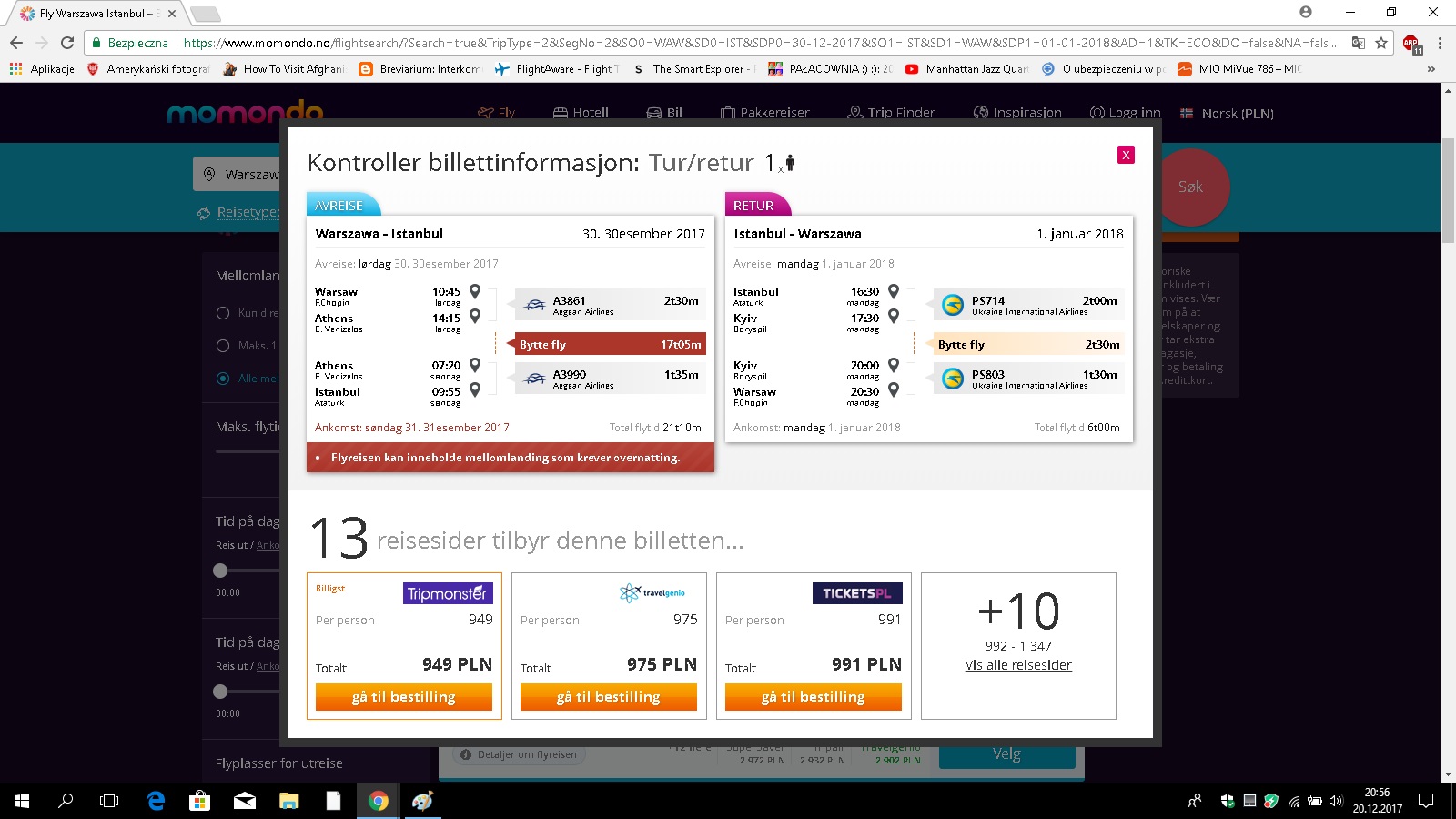1456x819 pixels.
Task: Open the Windows notification center
Action: point(1427,801)
